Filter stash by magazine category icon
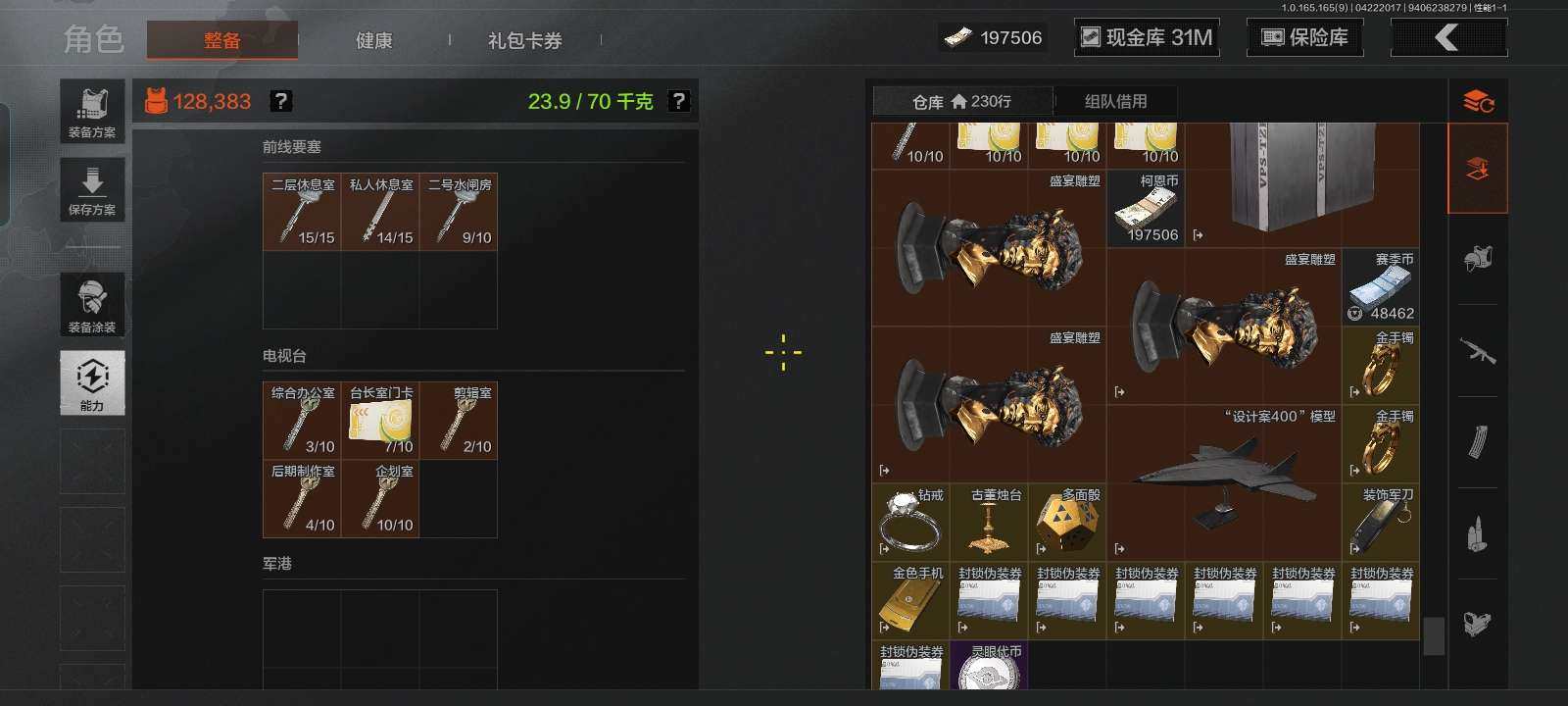This screenshot has width=1568, height=706. 1478,442
